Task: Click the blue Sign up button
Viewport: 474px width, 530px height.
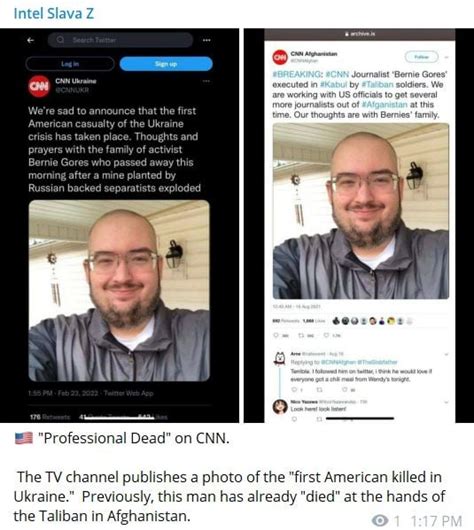Action: tap(166, 64)
